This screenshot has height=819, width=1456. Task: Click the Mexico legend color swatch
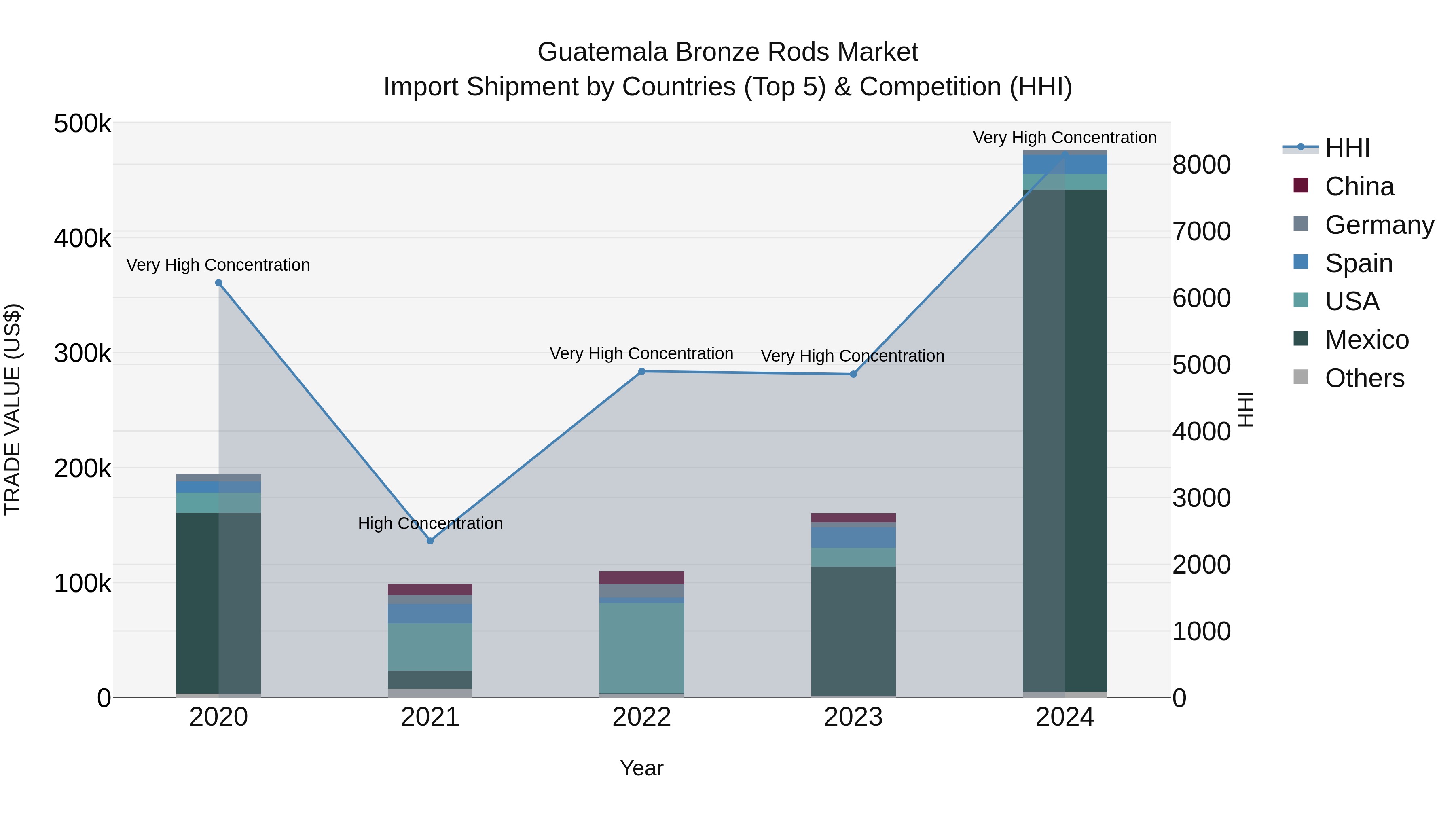(1301, 339)
